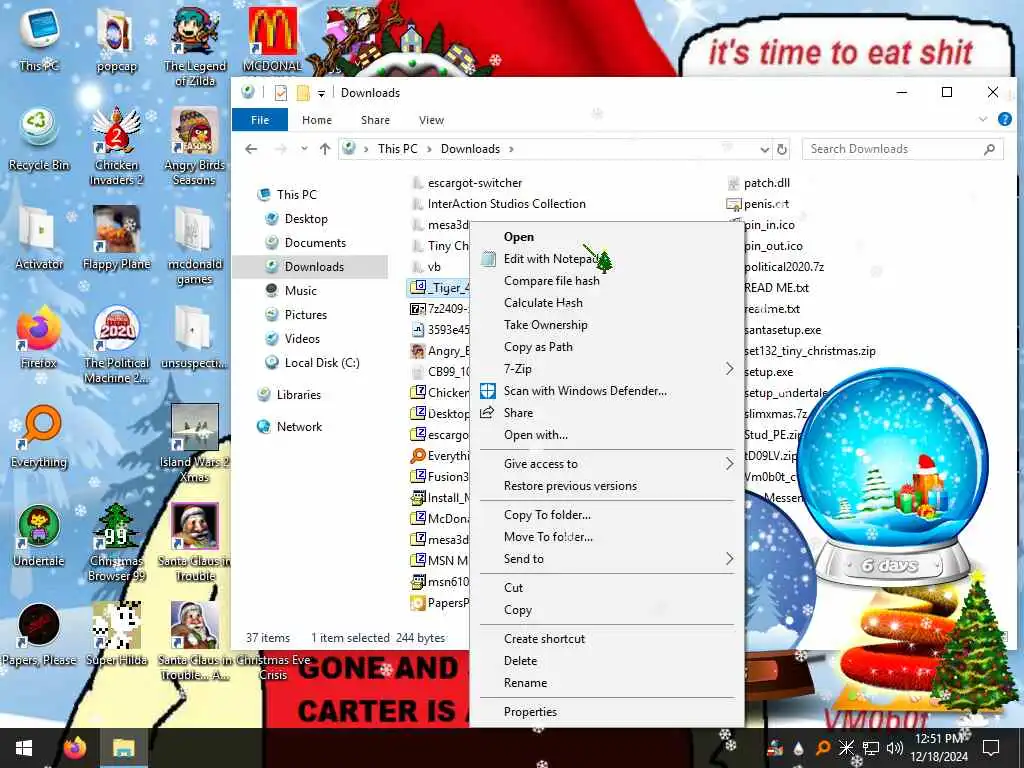Click Firefox icon in the taskbar
This screenshot has height=768, width=1024.
coord(75,748)
